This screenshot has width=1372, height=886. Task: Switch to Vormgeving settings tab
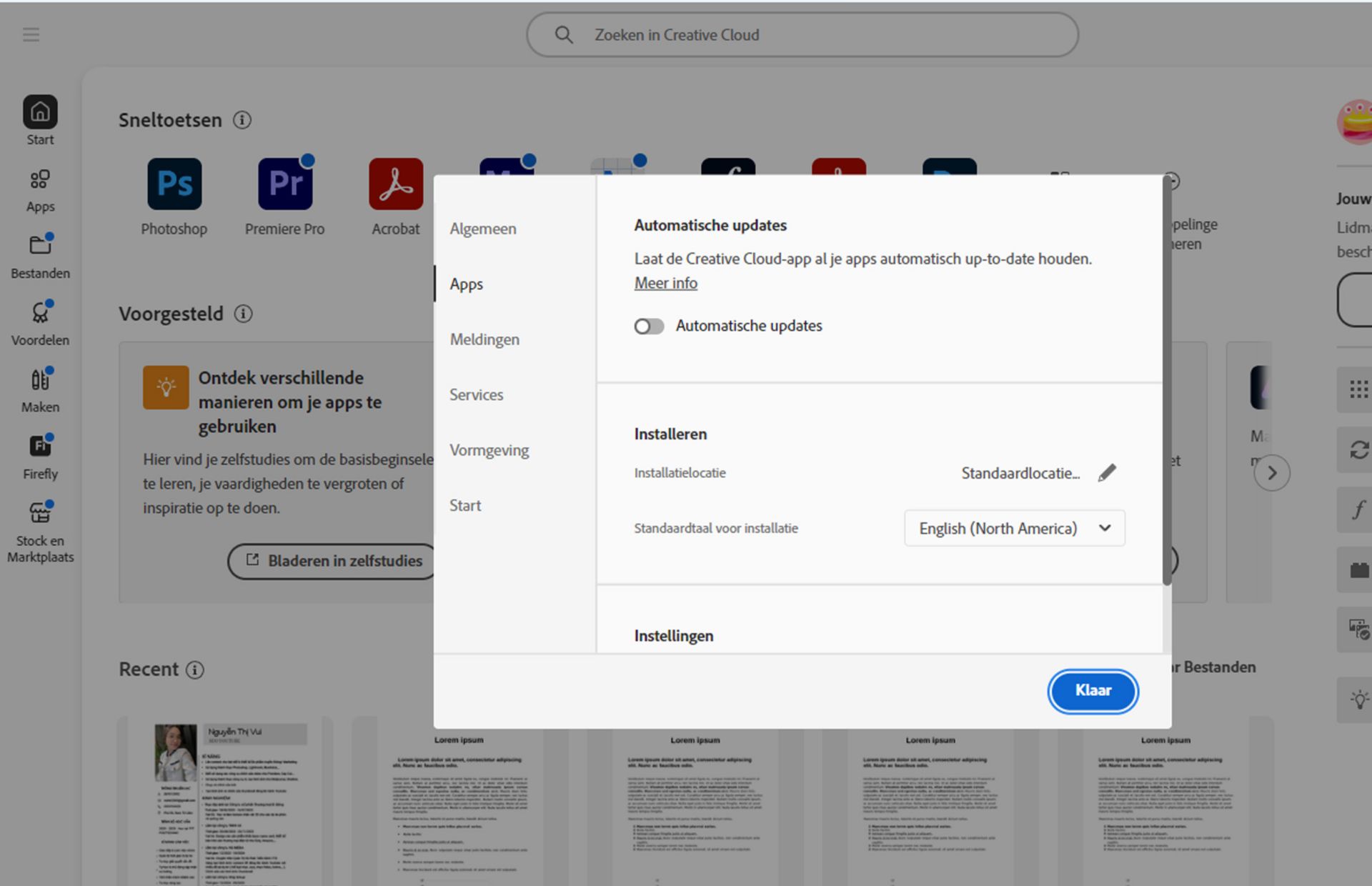tap(489, 450)
